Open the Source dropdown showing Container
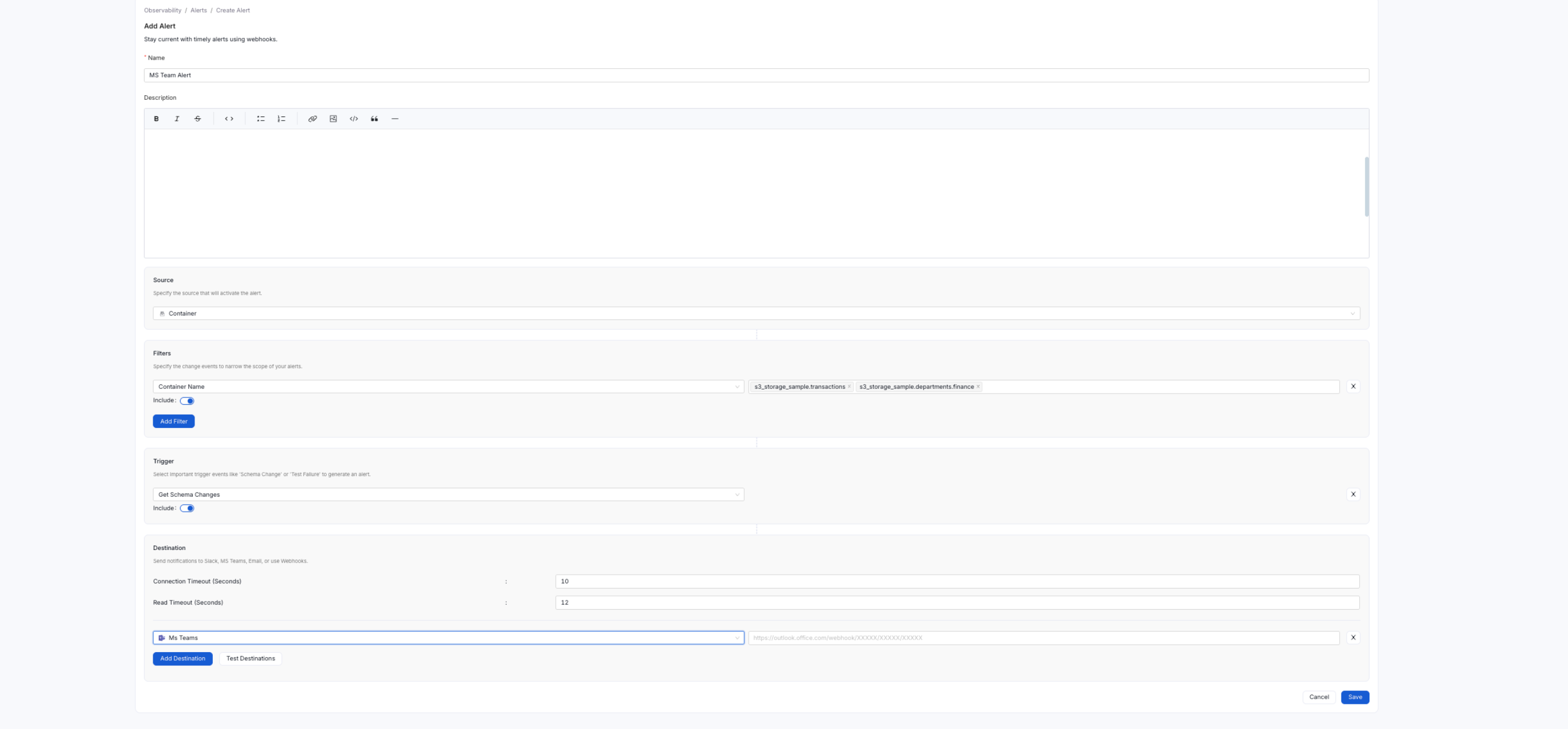Screen dimensions: 1568x729 [x=756, y=313]
